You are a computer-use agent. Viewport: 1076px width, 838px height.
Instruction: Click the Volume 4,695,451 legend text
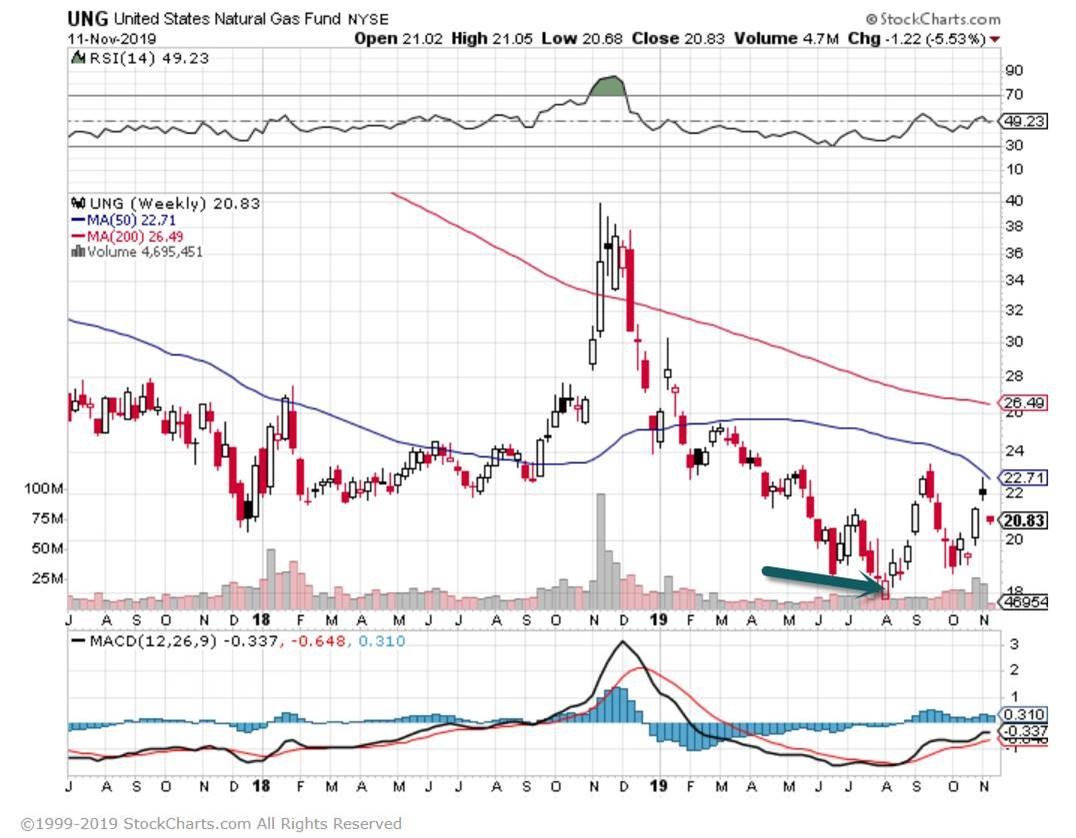[145, 252]
